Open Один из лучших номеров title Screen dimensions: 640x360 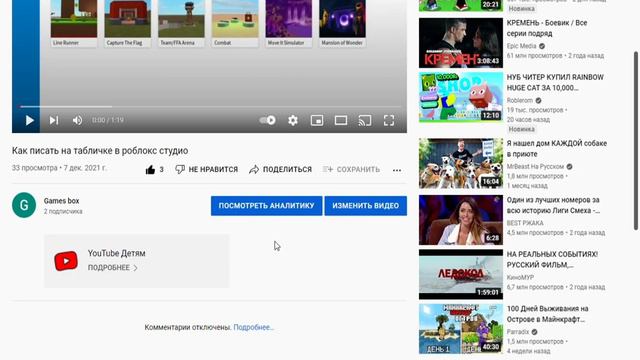tap(553, 205)
